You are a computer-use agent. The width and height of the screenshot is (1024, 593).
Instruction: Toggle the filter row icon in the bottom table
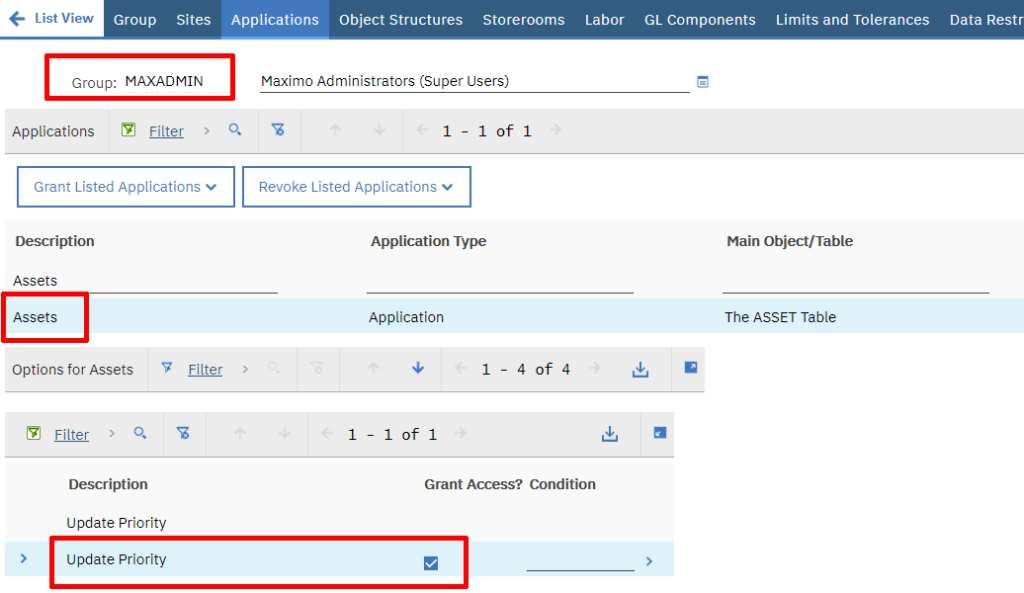[34, 433]
